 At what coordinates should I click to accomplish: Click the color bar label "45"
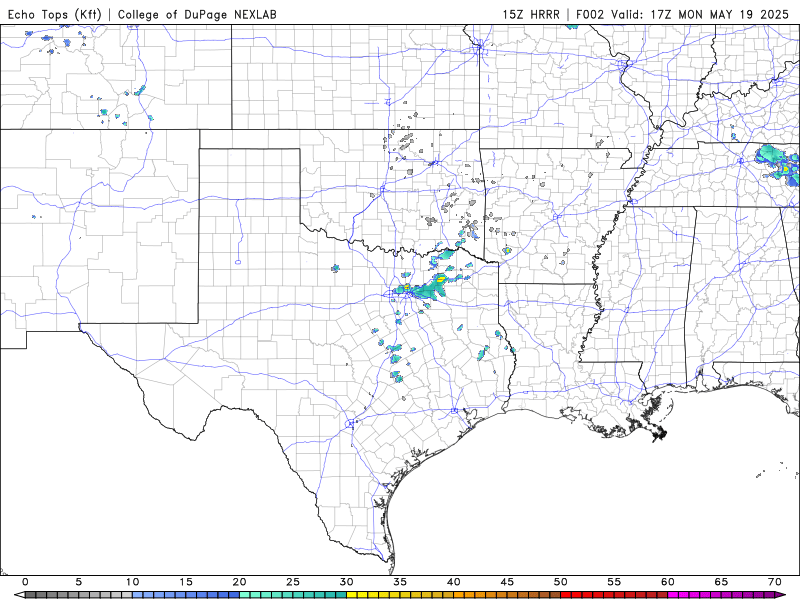(x=507, y=582)
